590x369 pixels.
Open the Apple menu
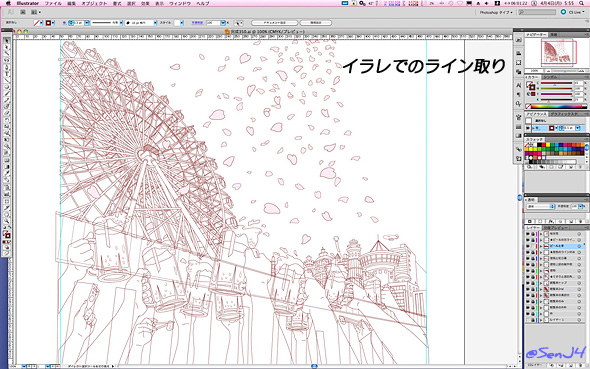[x=8, y=3]
